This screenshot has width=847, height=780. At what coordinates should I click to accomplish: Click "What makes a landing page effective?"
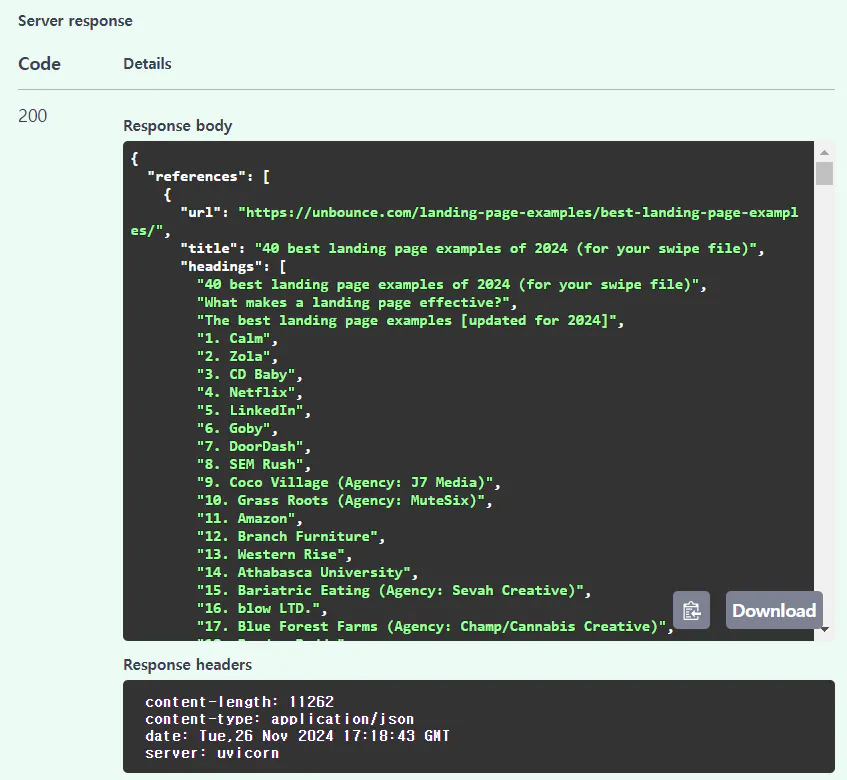tap(357, 302)
